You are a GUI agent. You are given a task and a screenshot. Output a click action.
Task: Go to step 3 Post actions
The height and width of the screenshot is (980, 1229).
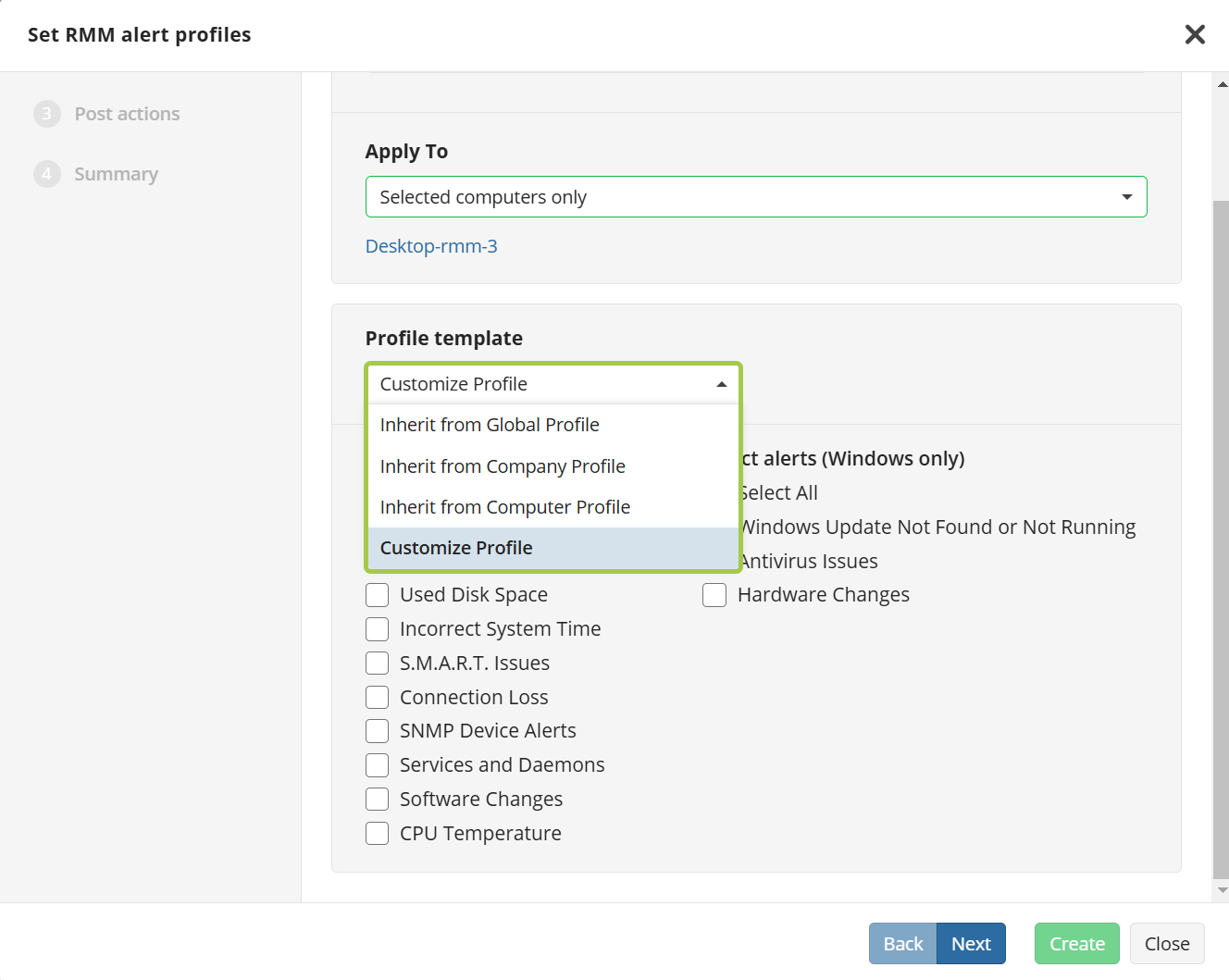(x=127, y=114)
